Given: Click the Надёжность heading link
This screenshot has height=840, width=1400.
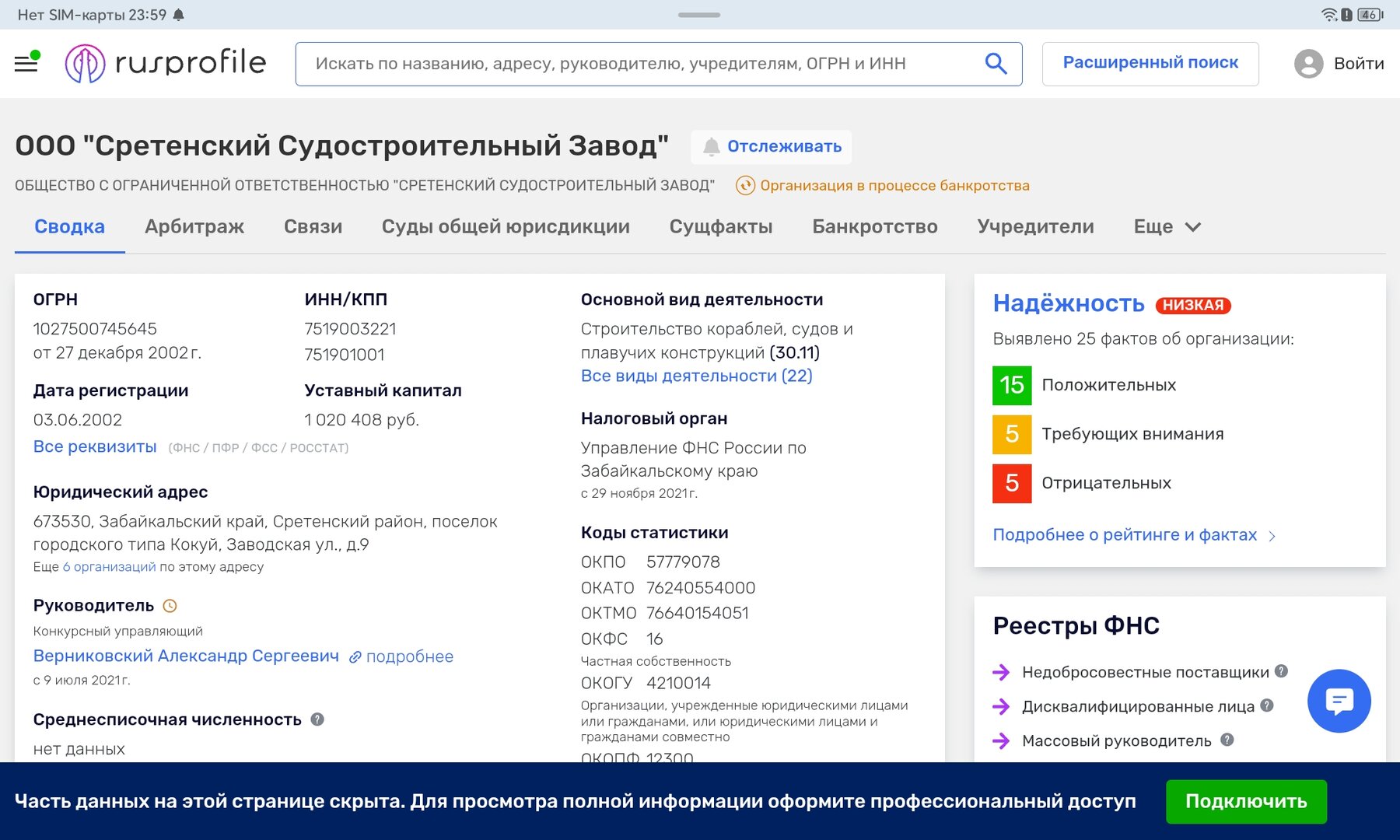Looking at the screenshot, I should coord(1069,303).
